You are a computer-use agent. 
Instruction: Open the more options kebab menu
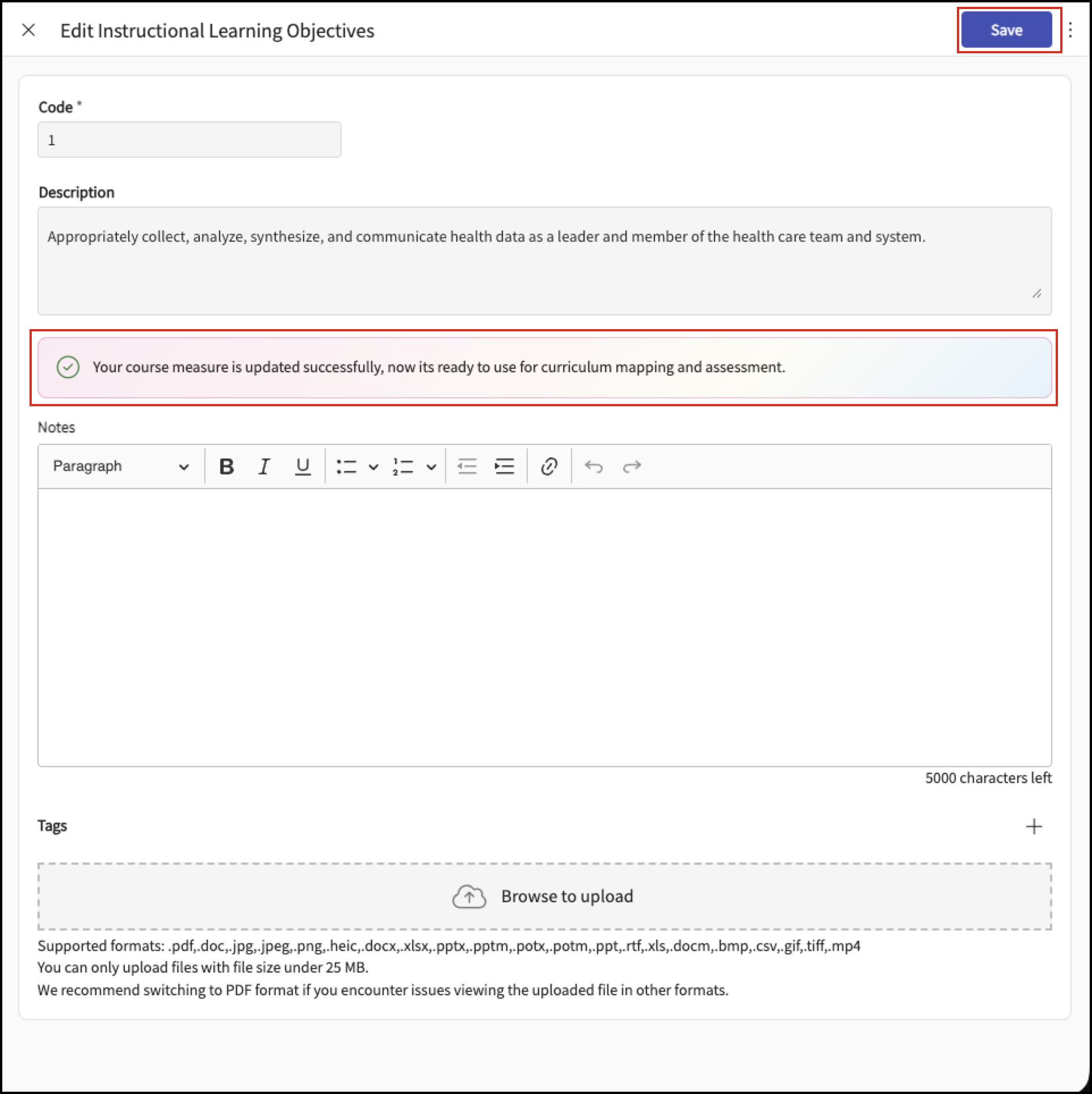click(1070, 30)
